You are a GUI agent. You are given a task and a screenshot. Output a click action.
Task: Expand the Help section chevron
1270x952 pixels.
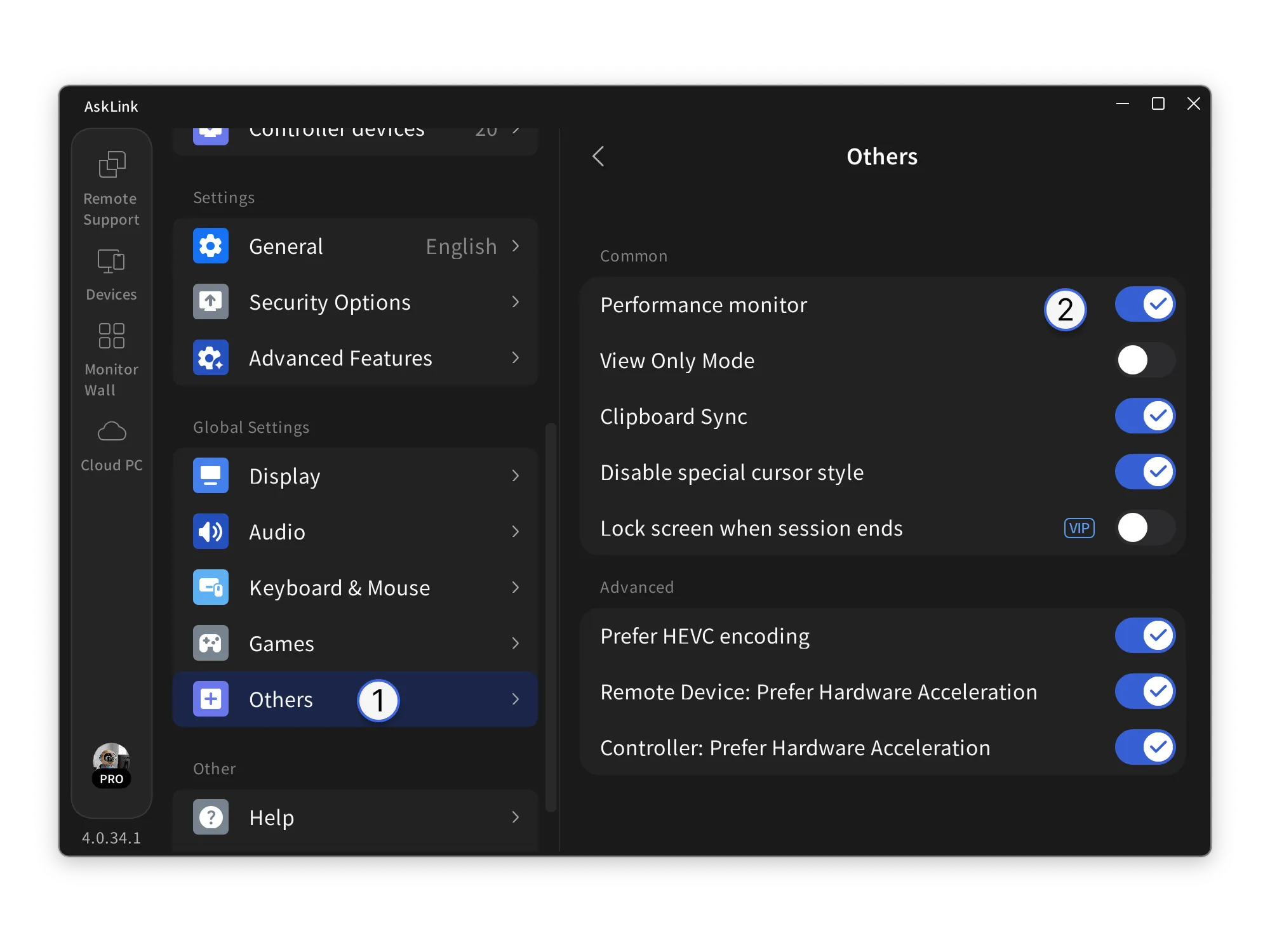[x=515, y=817]
